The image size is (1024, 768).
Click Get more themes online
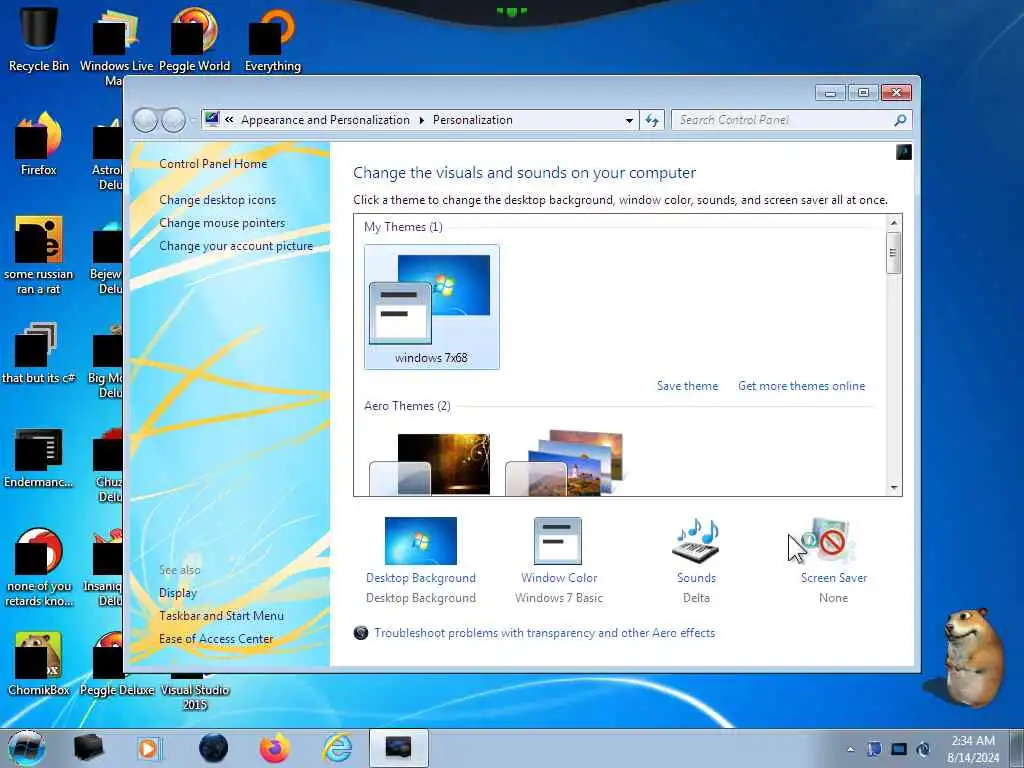coord(801,386)
